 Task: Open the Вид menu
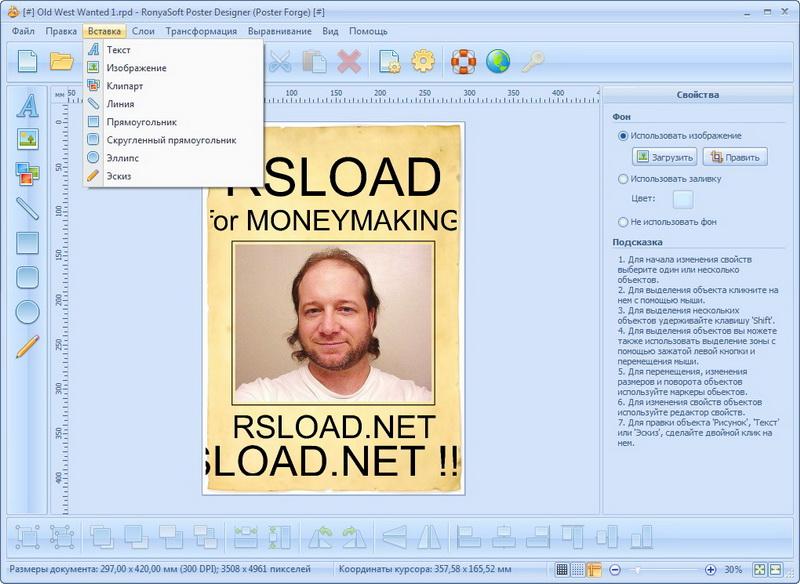click(x=330, y=31)
